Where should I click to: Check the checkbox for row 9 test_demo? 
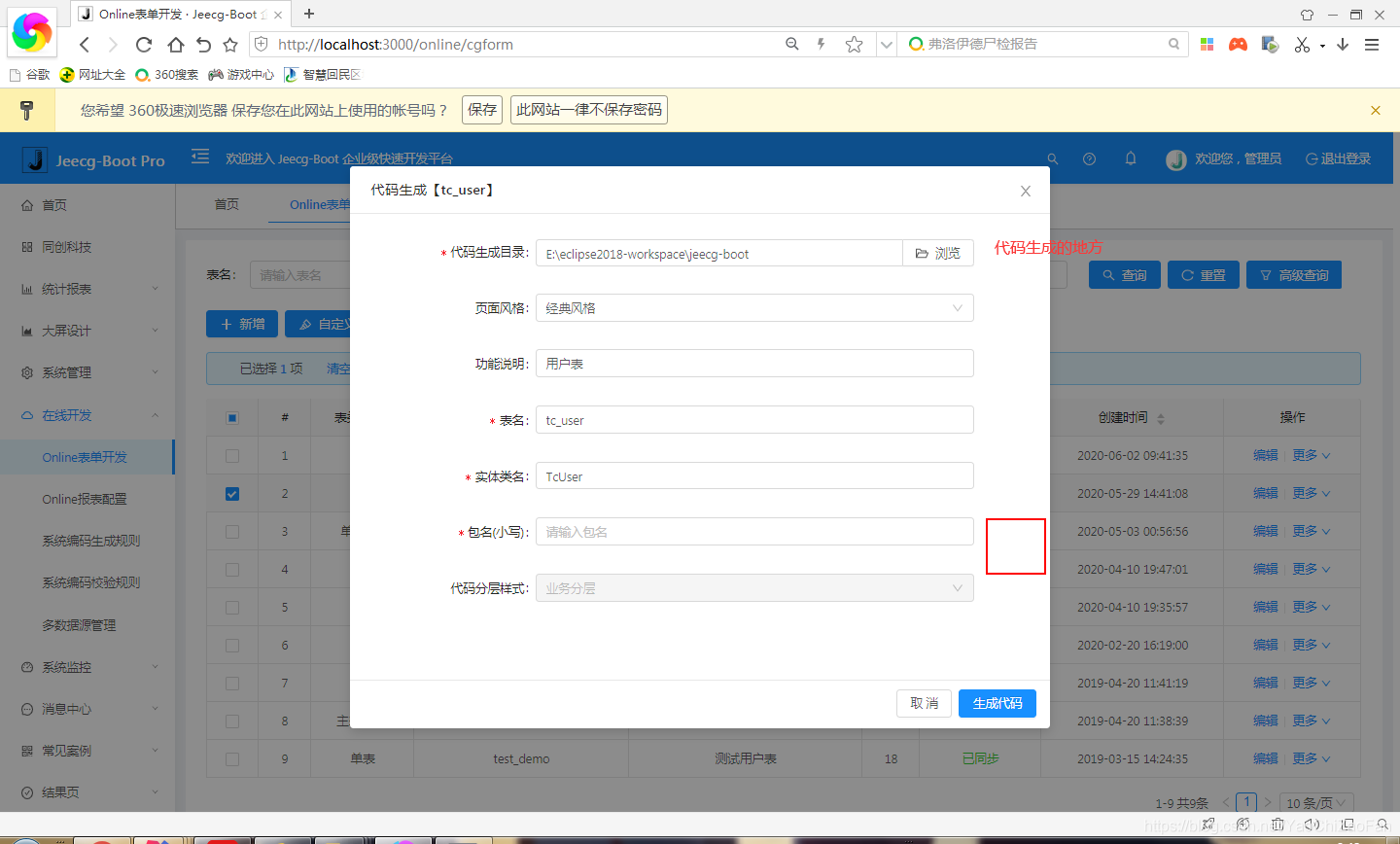click(232, 759)
